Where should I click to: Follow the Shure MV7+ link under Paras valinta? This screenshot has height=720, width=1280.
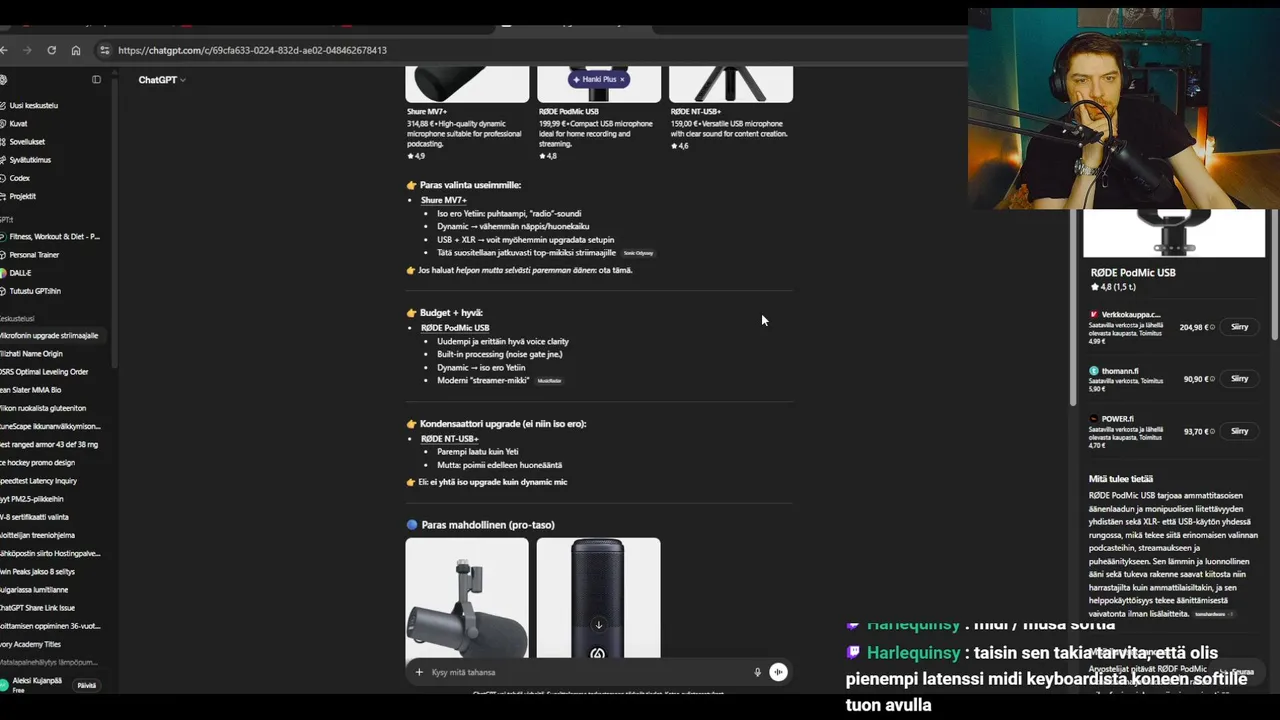click(443, 200)
